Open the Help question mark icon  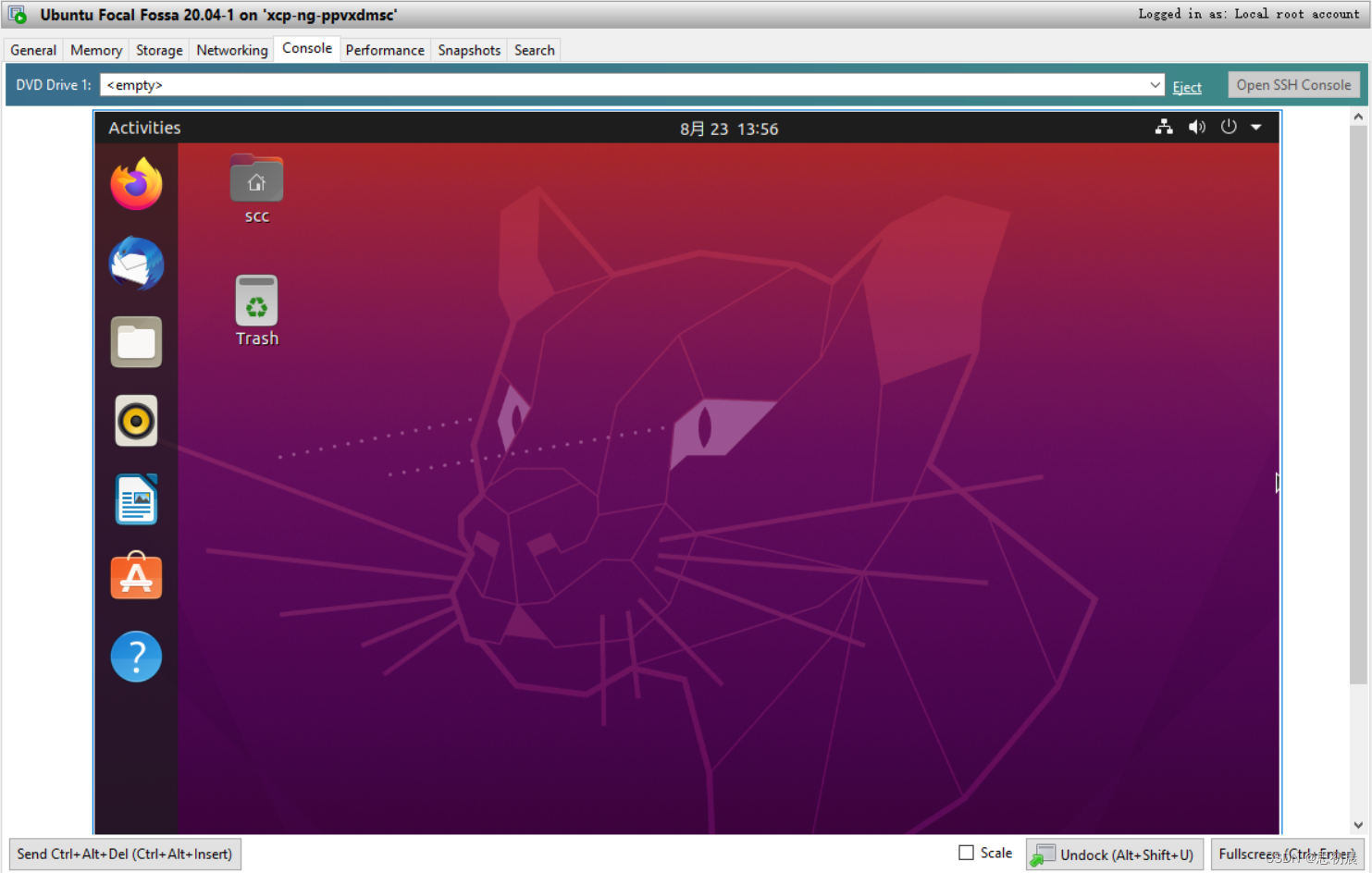136,657
